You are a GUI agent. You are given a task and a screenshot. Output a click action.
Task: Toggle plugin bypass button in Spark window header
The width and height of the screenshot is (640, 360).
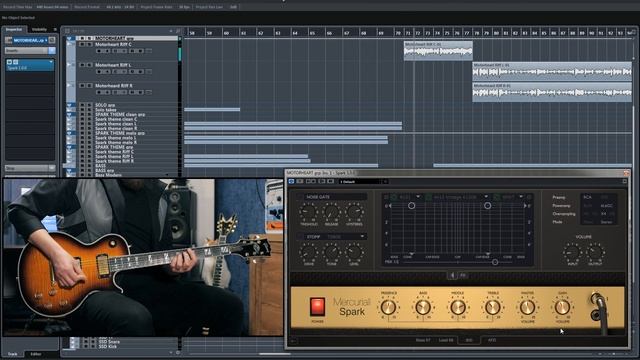point(291,181)
